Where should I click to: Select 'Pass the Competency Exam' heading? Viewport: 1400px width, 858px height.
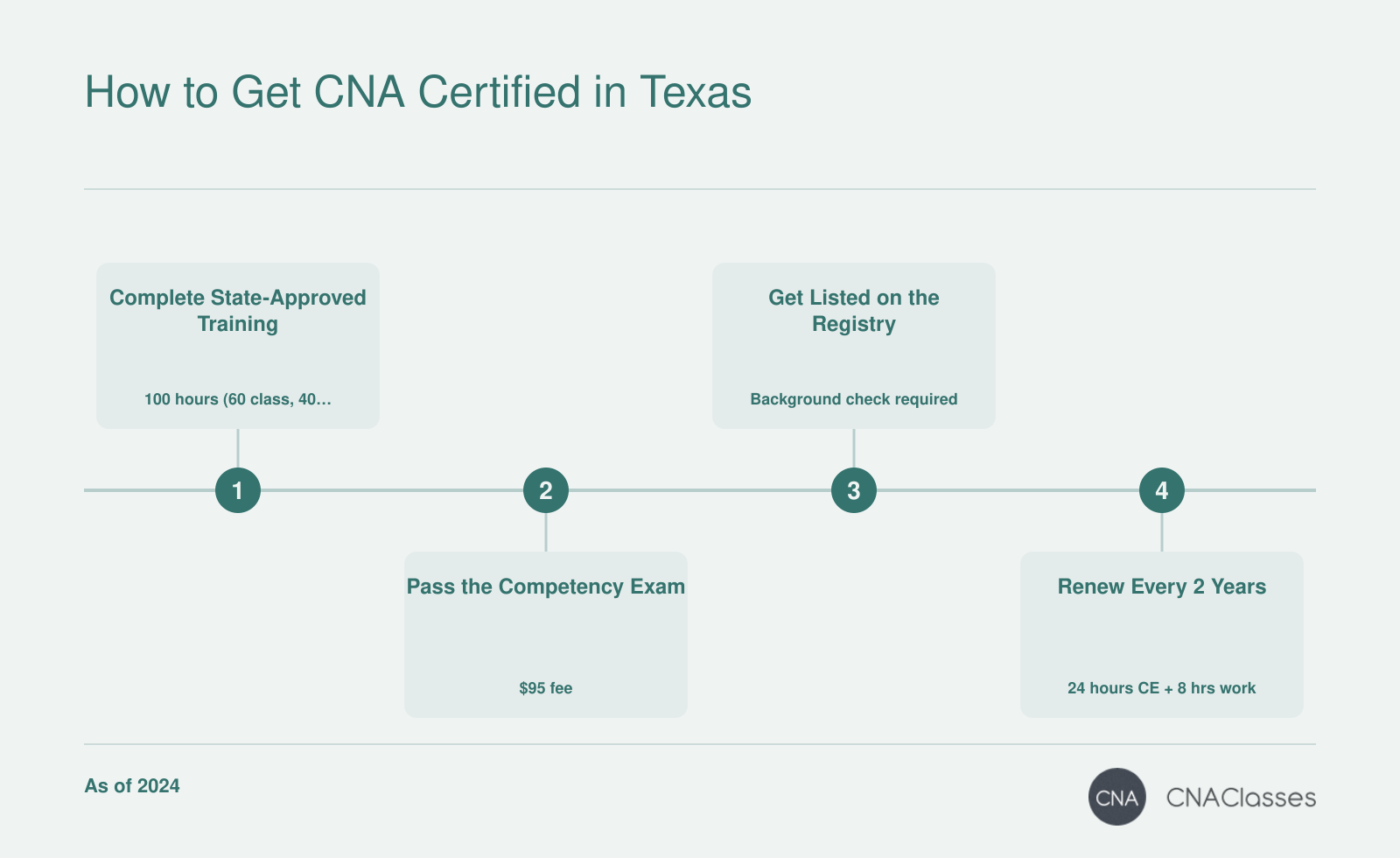546,587
